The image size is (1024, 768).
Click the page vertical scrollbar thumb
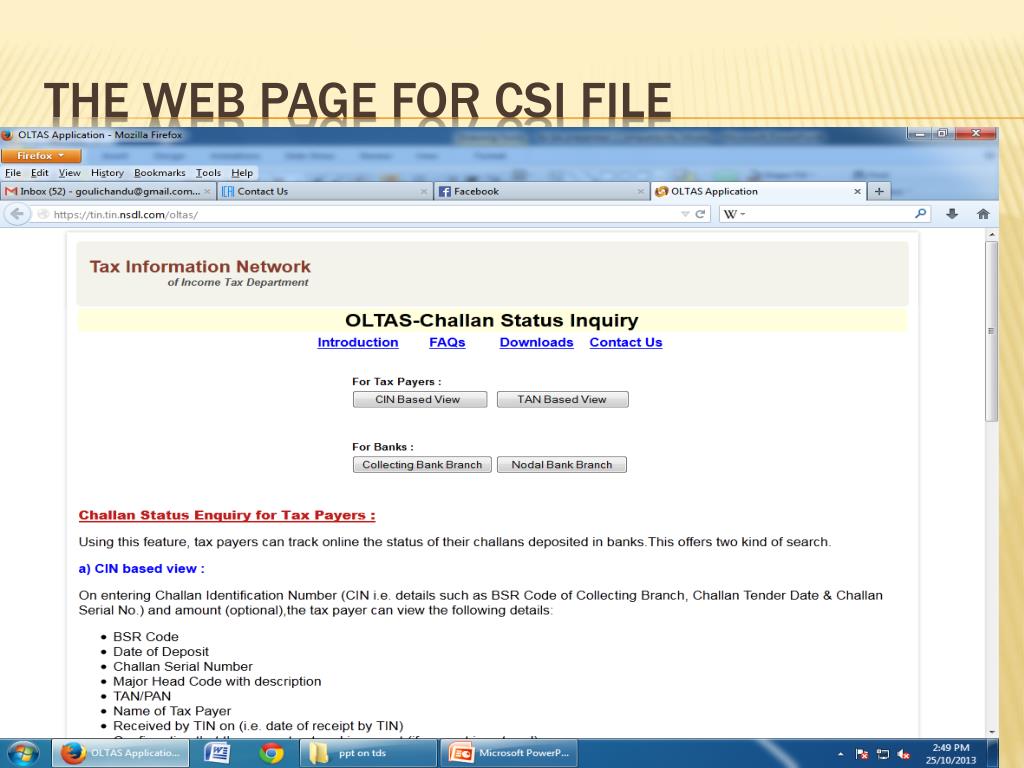(x=991, y=332)
